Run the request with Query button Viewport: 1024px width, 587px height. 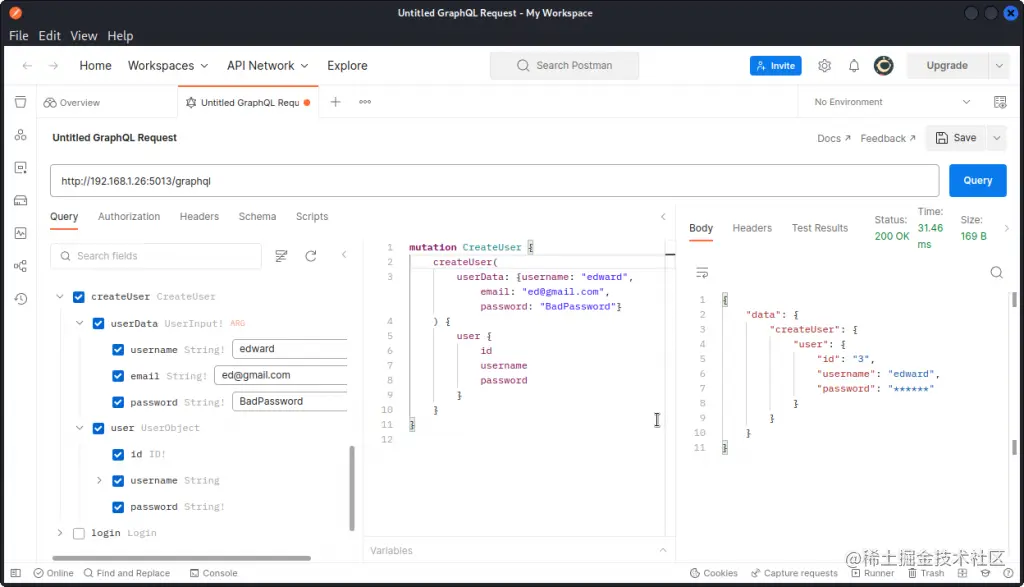[x=977, y=180]
